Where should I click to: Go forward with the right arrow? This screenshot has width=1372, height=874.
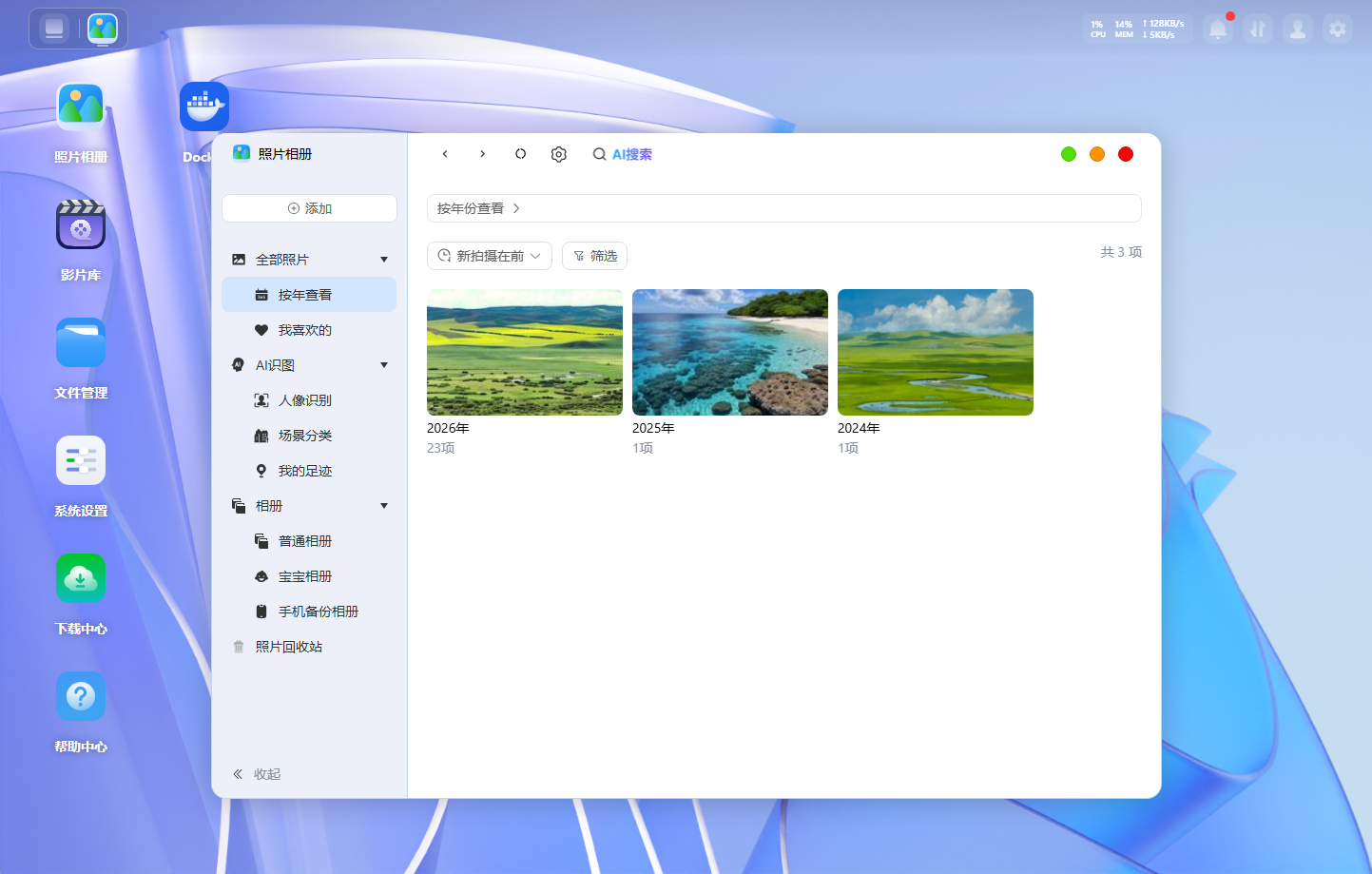(x=483, y=154)
